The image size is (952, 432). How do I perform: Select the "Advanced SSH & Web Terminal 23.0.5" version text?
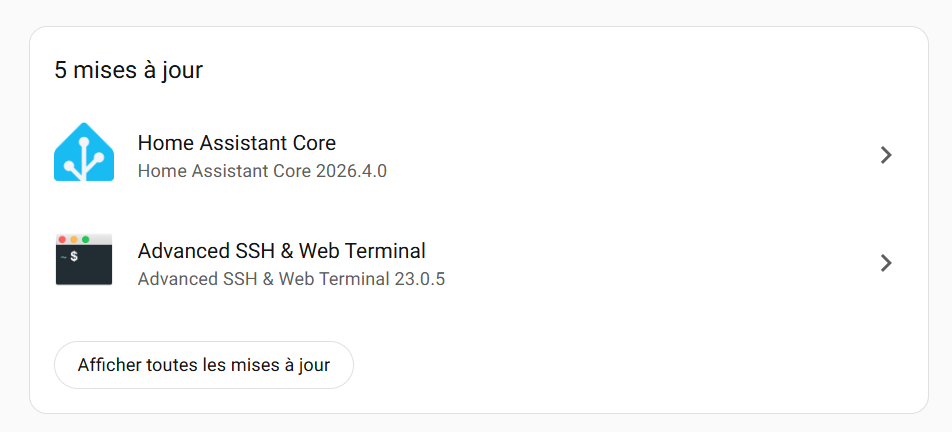coord(291,279)
